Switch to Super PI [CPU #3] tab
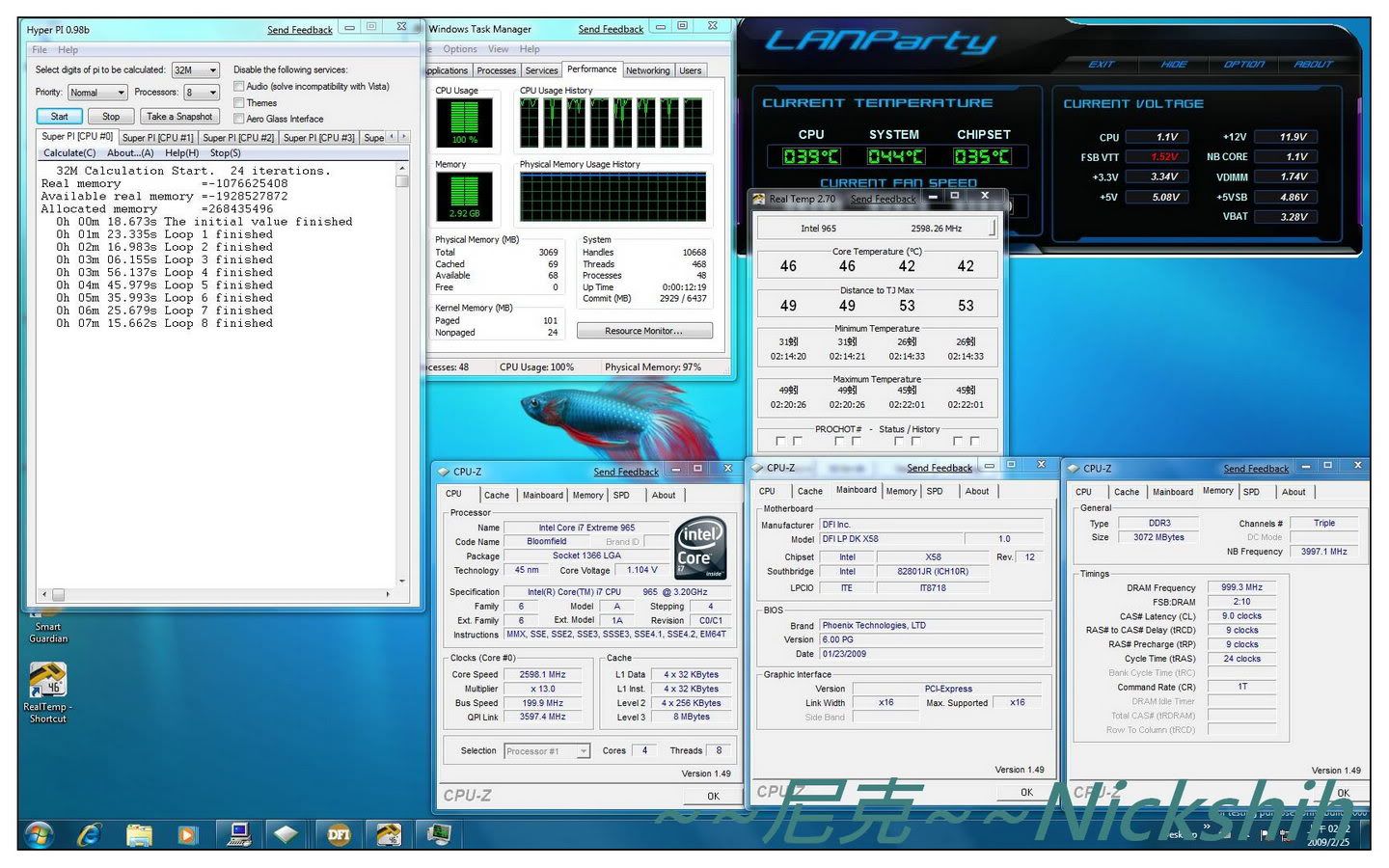 point(319,138)
